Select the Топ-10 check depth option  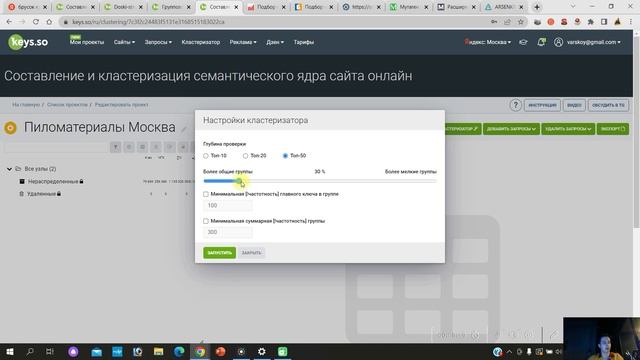point(206,156)
